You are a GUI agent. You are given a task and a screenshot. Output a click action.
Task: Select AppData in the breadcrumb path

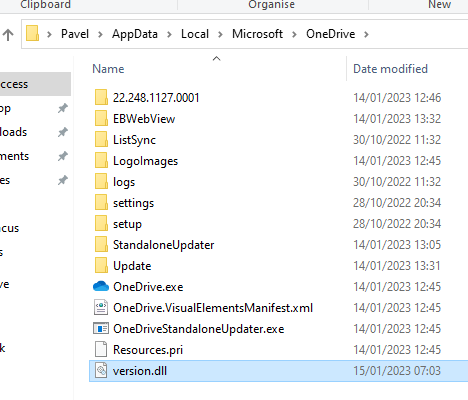click(x=135, y=34)
